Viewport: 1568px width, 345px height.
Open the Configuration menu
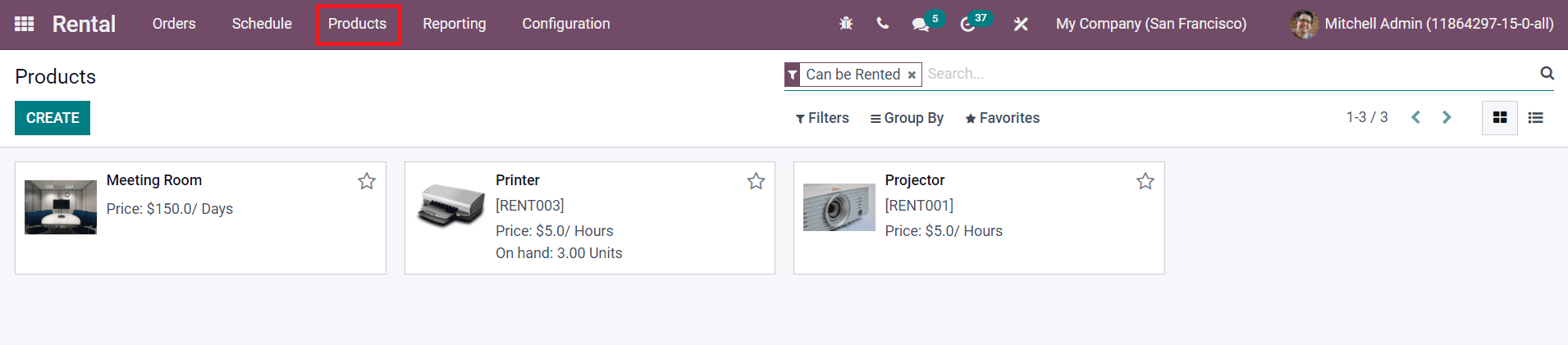pos(566,24)
